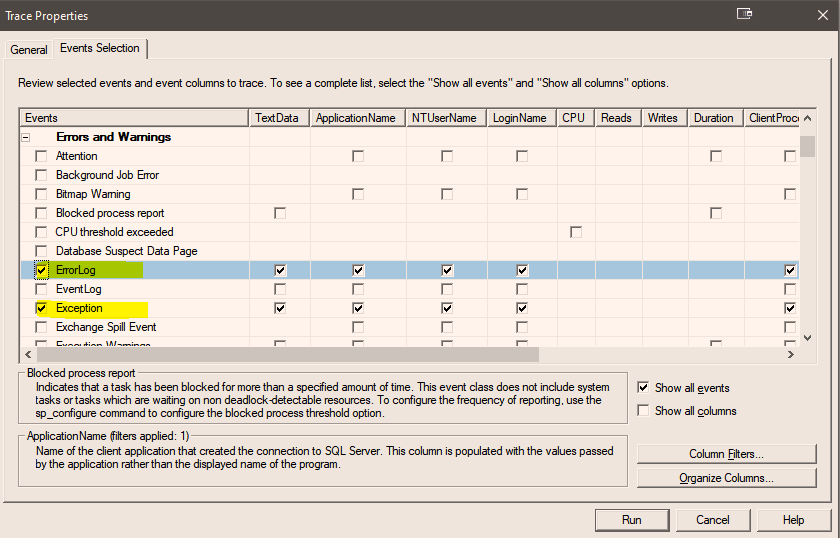Uncheck ApplicationName for the ErrorLog row
The image size is (840, 538).
(358, 270)
